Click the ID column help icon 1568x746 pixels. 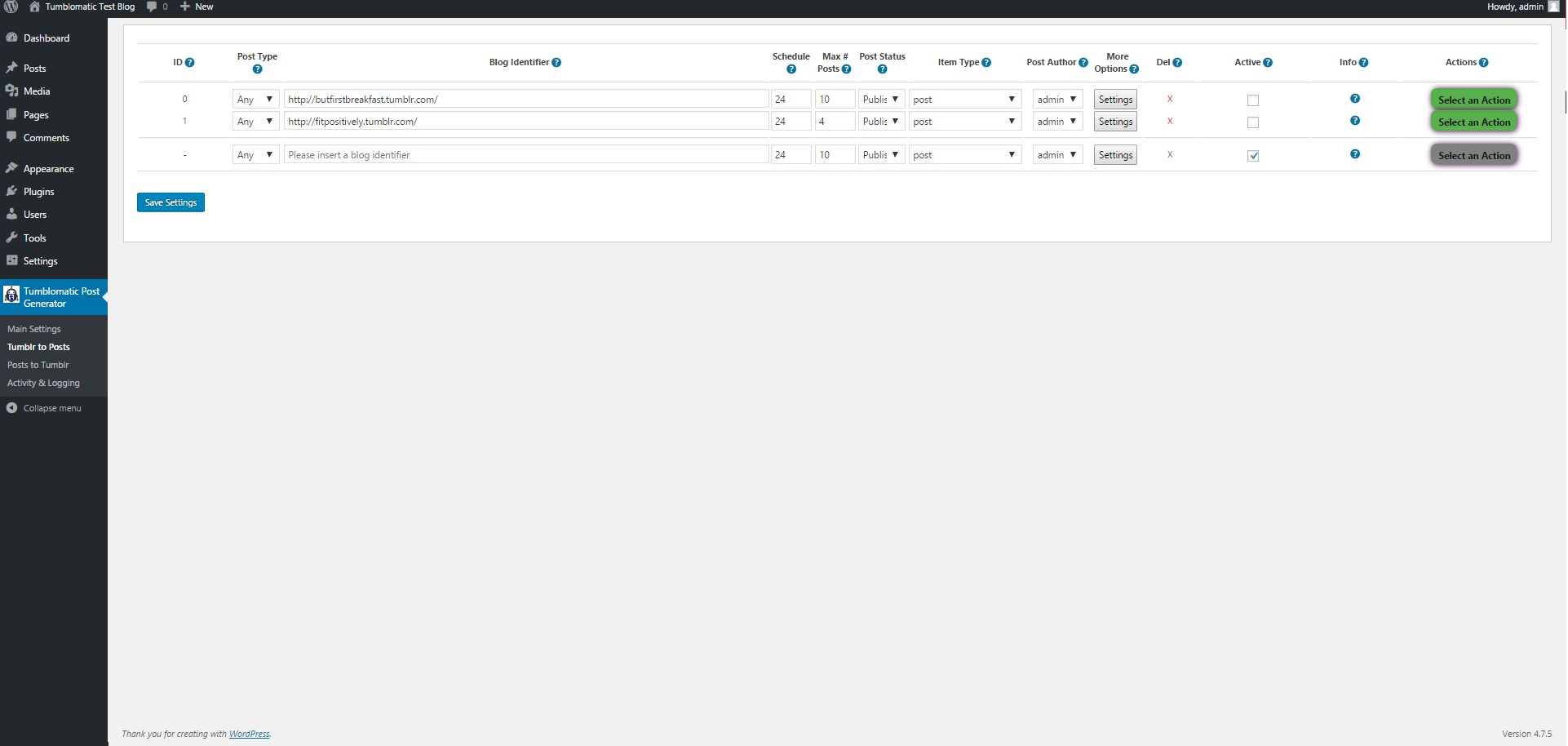pos(190,63)
